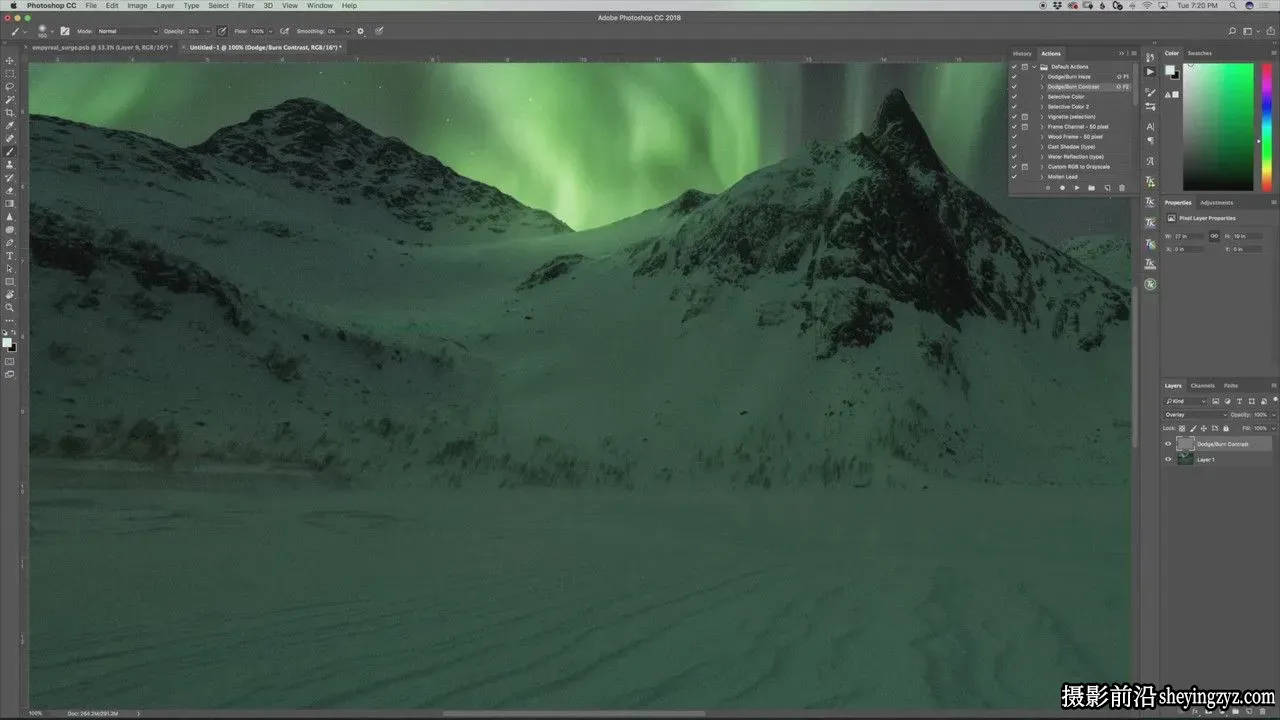Click the hue slider in the Color panel
1280x720 pixels.
1266,127
